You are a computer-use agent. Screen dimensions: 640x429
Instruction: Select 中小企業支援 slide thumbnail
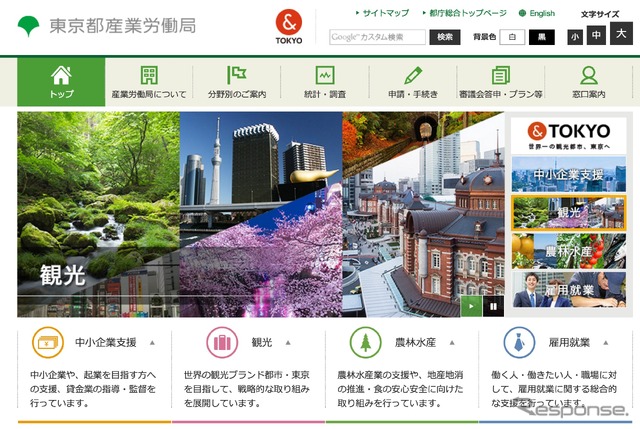(569, 174)
